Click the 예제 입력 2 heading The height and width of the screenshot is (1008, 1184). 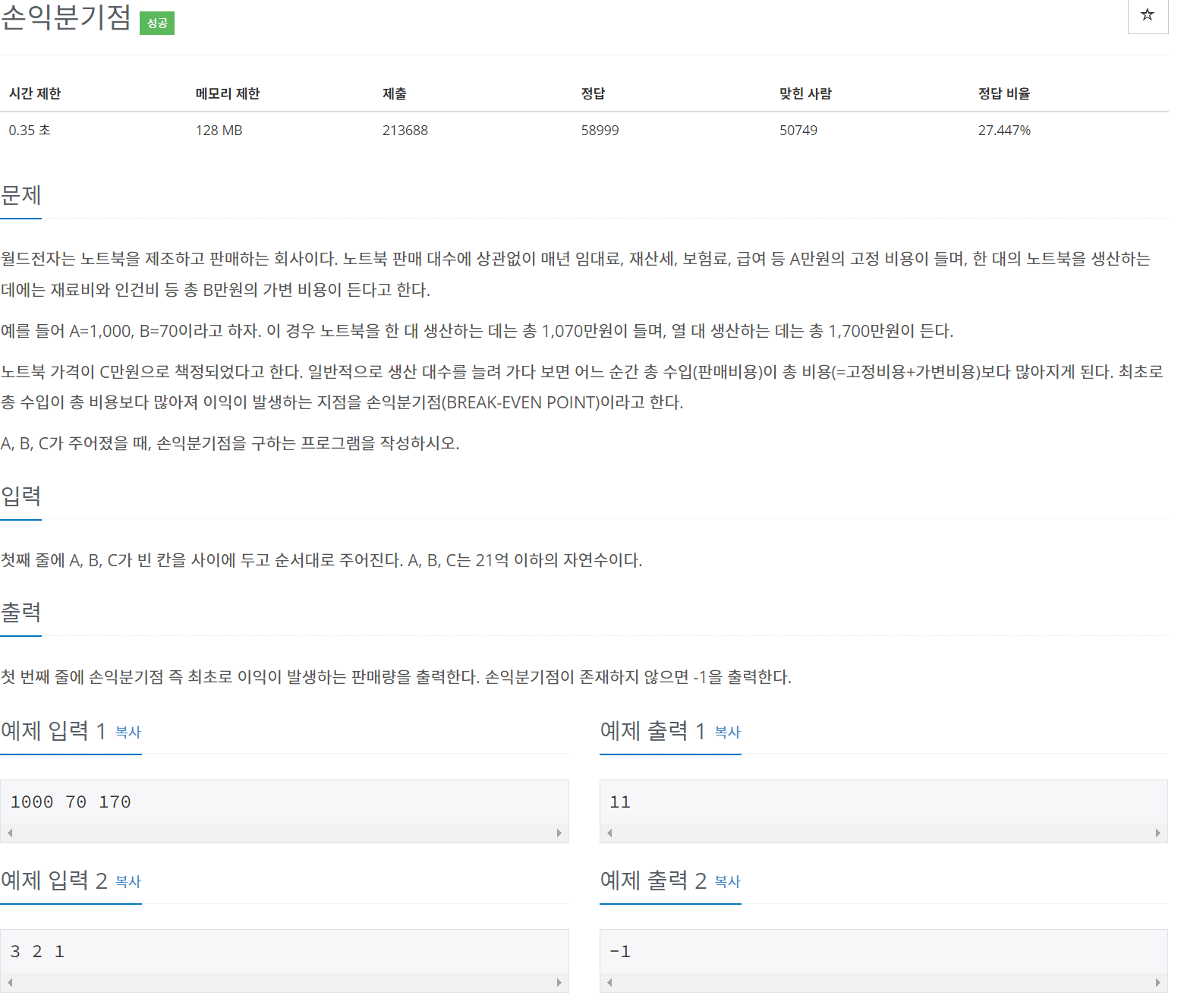coord(54,880)
